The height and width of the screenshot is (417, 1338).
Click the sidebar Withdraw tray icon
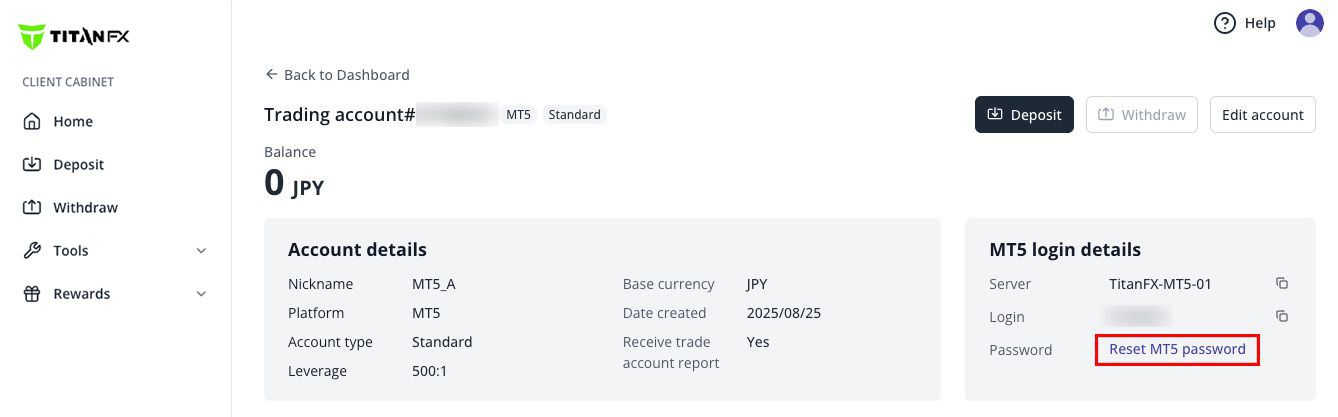click(x=32, y=208)
